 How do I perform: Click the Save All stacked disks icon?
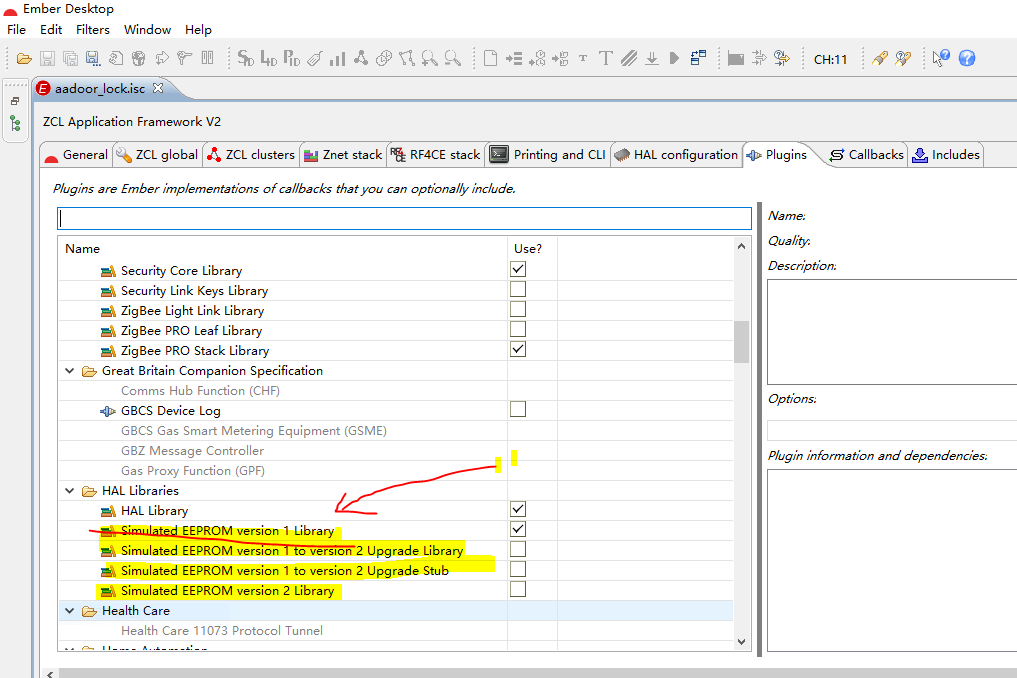pyautogui.click(x=70, y=59)
